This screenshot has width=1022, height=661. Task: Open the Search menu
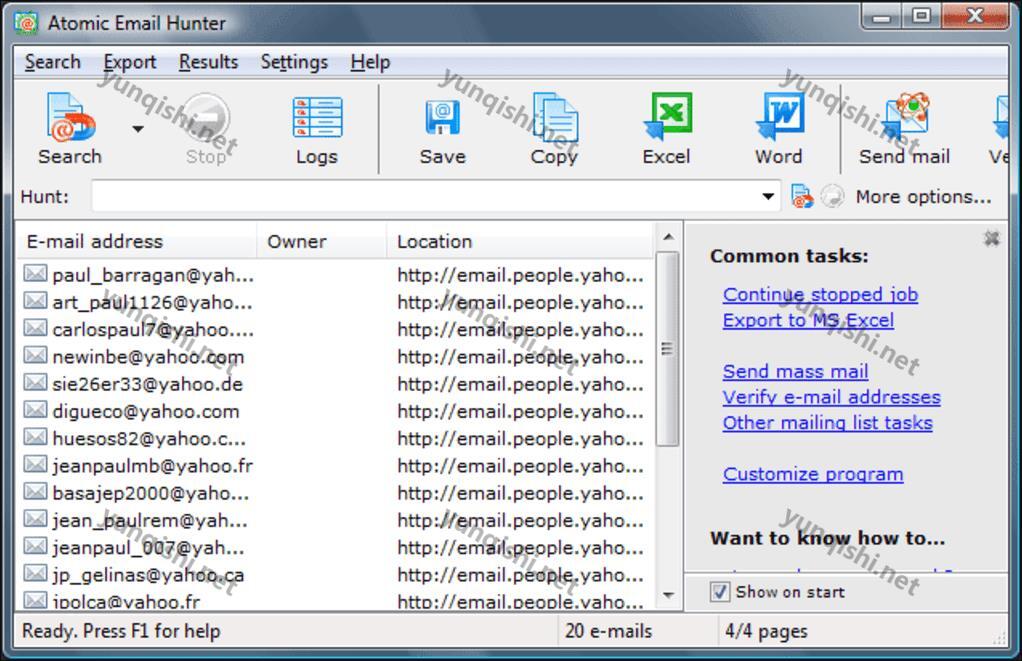[53, 62]
